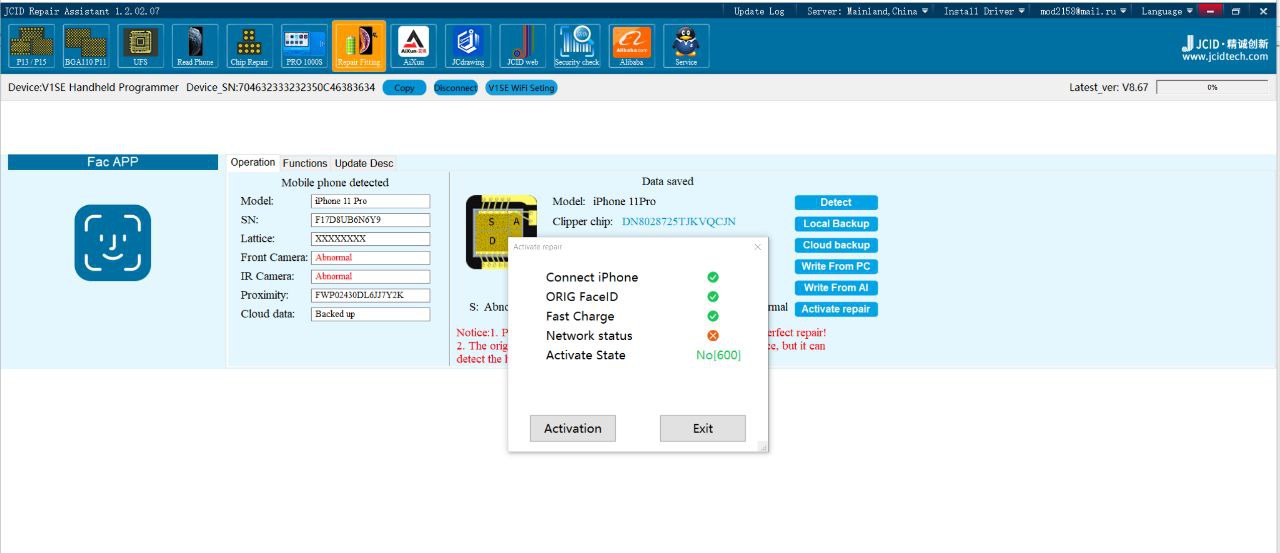Click the Latest_ver: V8.67 text
The height and width of the screenshot is (553, 1280).
click(1109, 88)
